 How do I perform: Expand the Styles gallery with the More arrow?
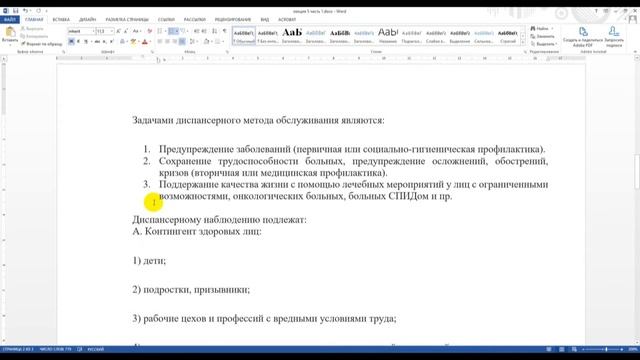[x=523, y=42]
